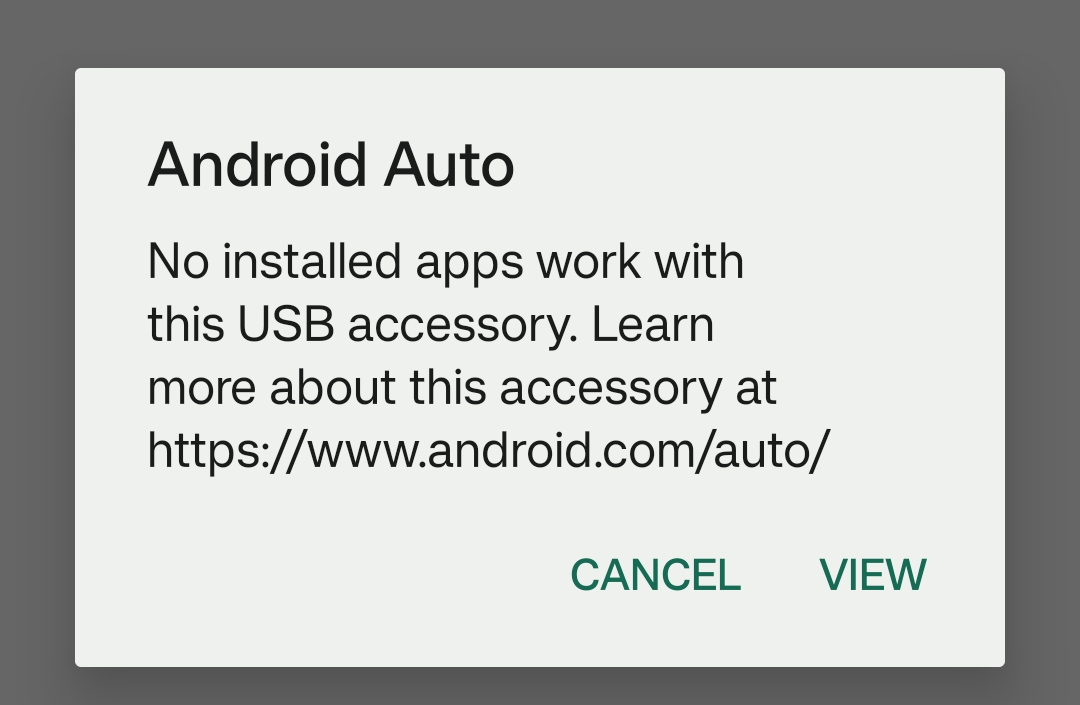Tap the CANCEL button in the dialog

[656, 575]
